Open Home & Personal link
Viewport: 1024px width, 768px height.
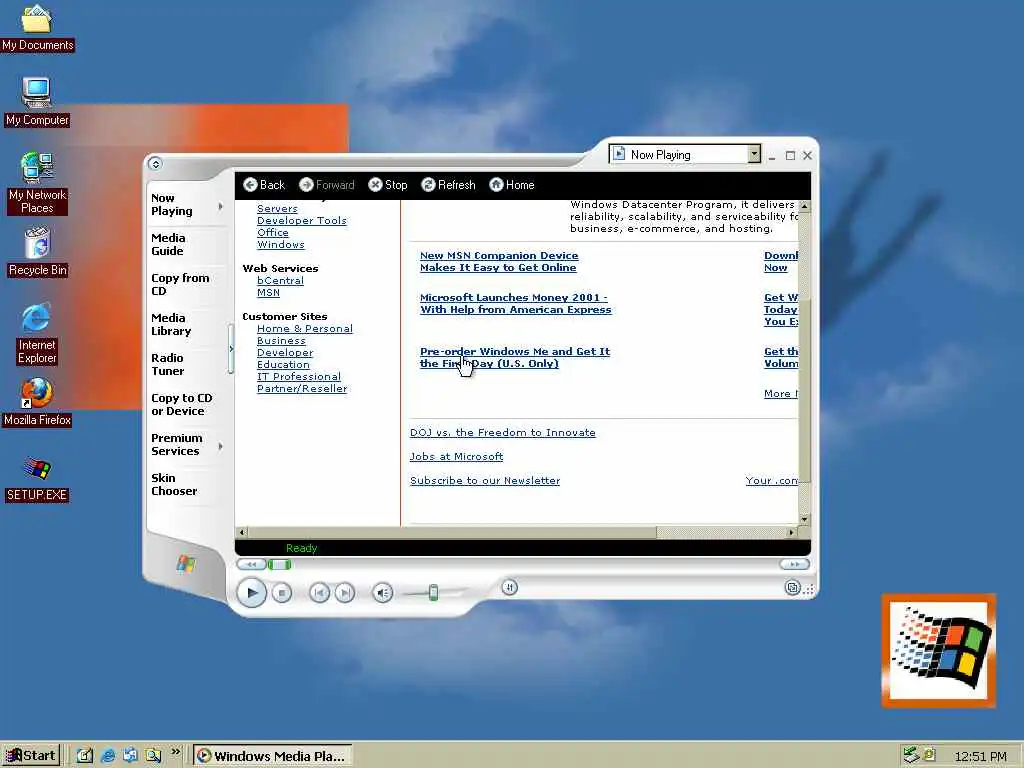coord(305,328)
